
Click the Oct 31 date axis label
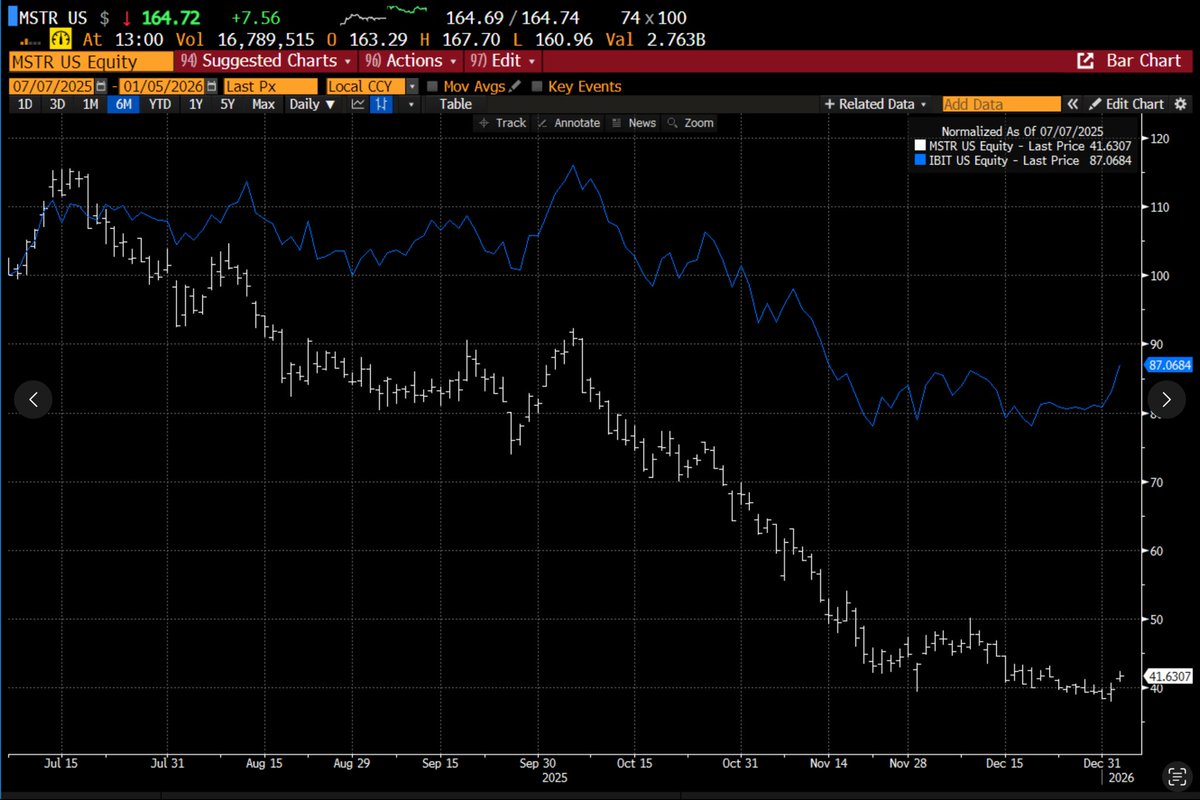(x=739, y=762)
